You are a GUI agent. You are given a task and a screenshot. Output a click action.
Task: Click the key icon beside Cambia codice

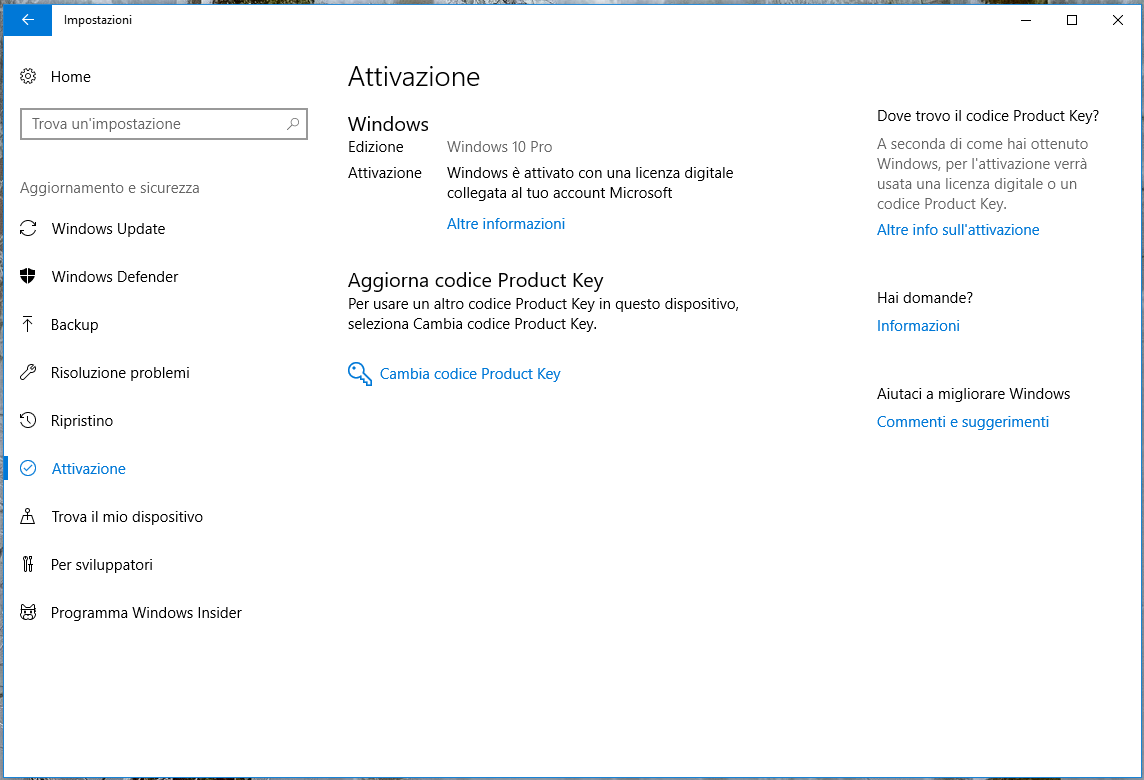360,374
